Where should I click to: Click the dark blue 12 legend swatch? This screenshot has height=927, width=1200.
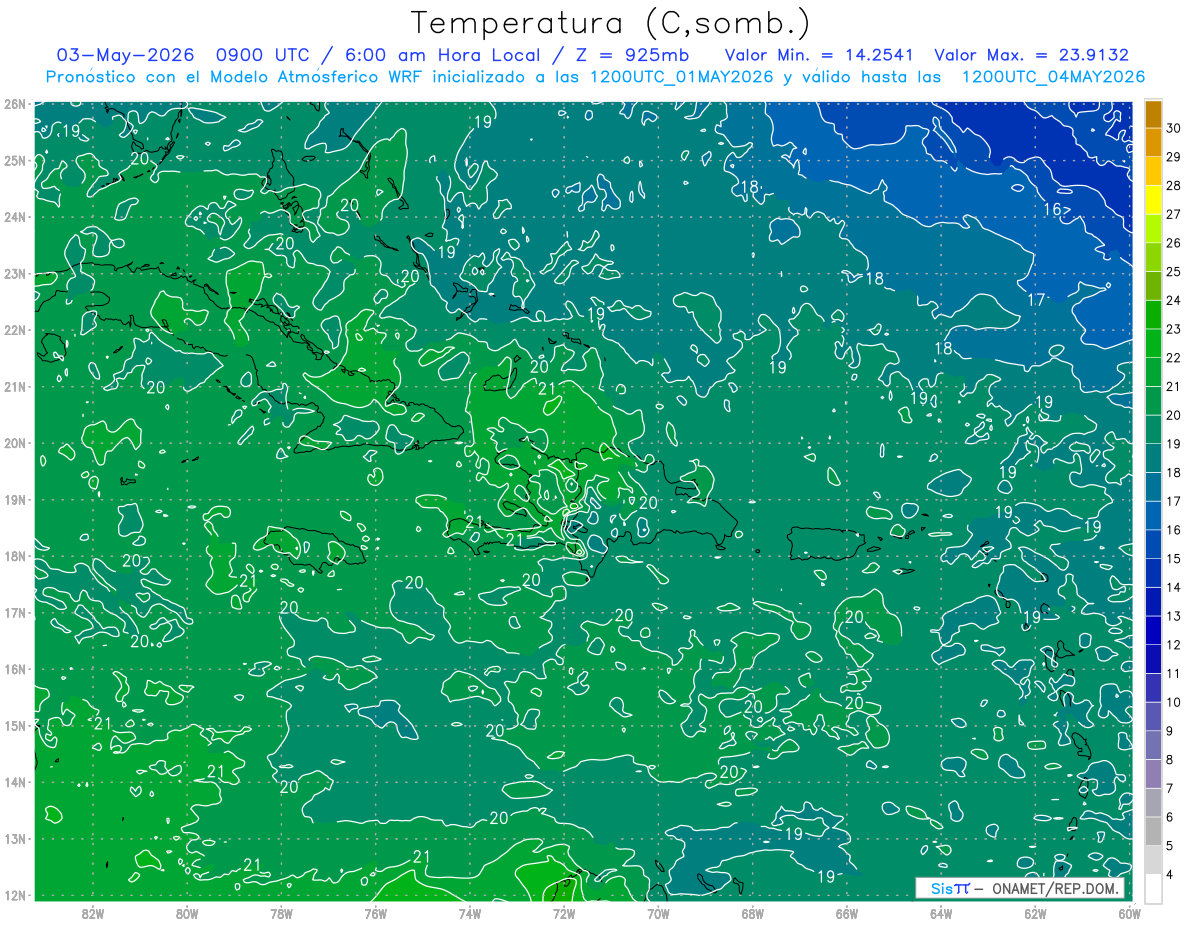pyautogui.click(x=1153, y=630)
